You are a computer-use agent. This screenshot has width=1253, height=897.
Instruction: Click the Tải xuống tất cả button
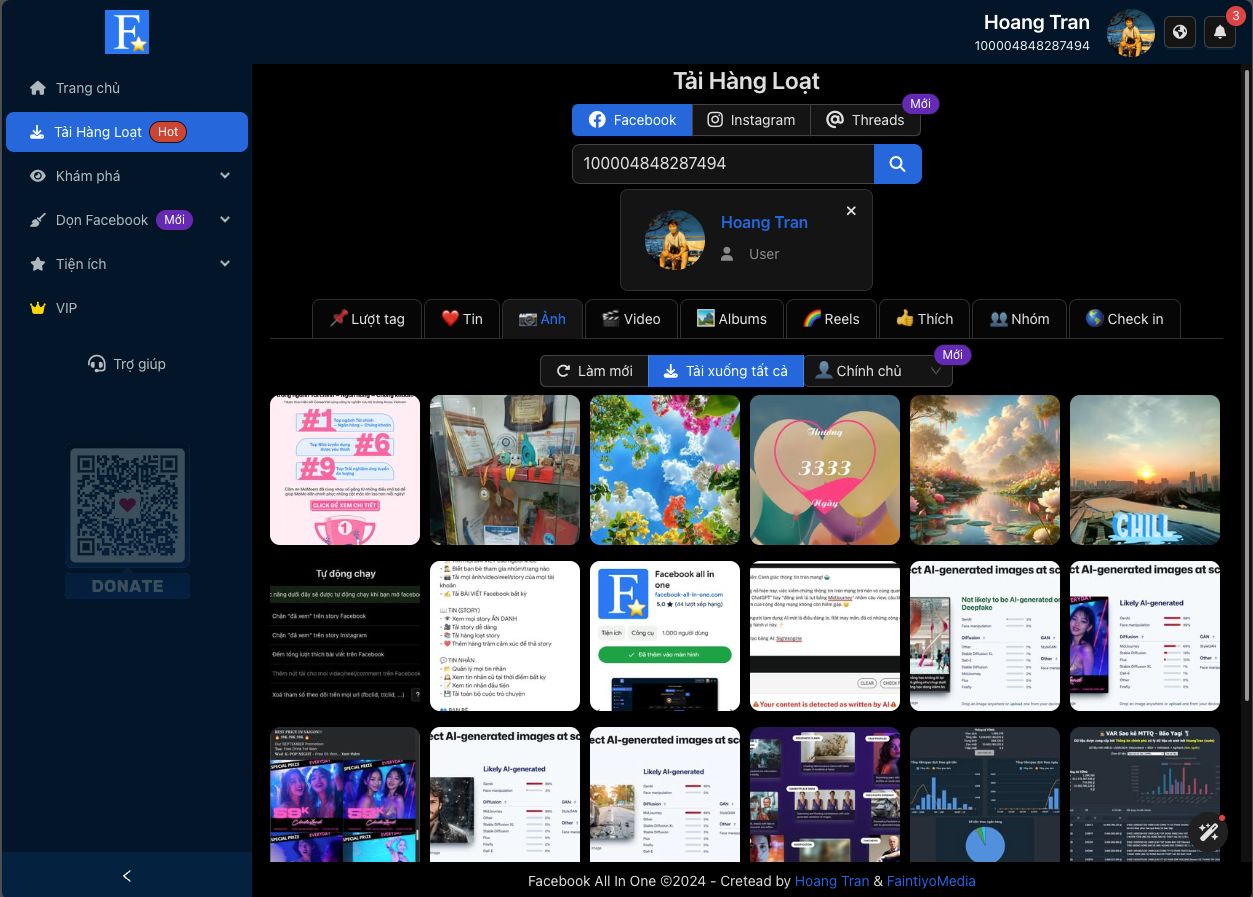point(726,371)
